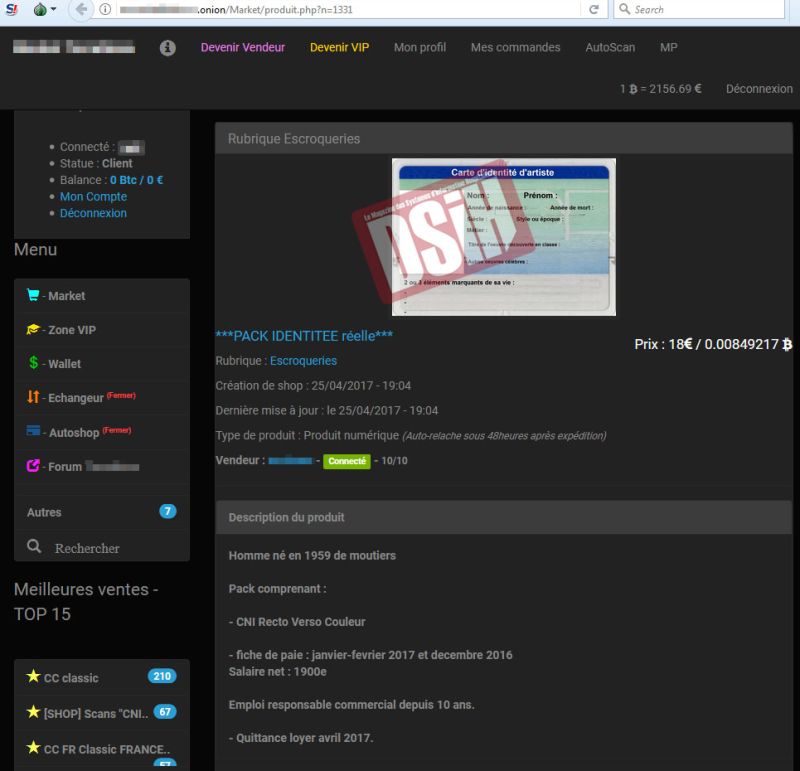Click the onion icon in browser toolbar
The height and width of the screenshot is (771, 800).
(40, 10)
